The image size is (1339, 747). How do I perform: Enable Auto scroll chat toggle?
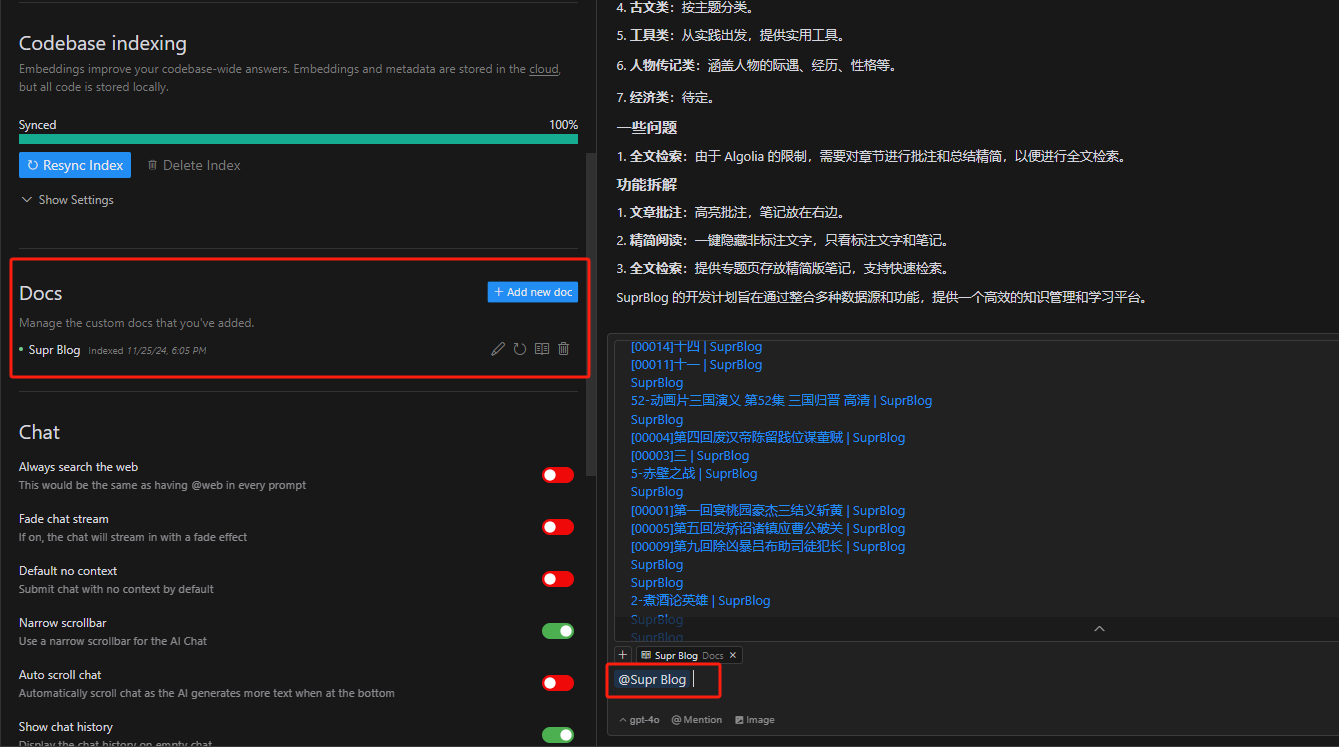pos(558,683)
